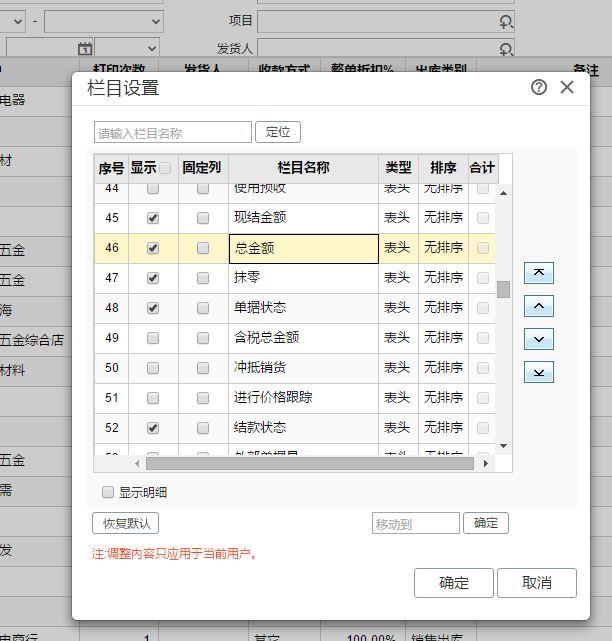
Task: Move the selected row to the top
Action: point(538,273)
